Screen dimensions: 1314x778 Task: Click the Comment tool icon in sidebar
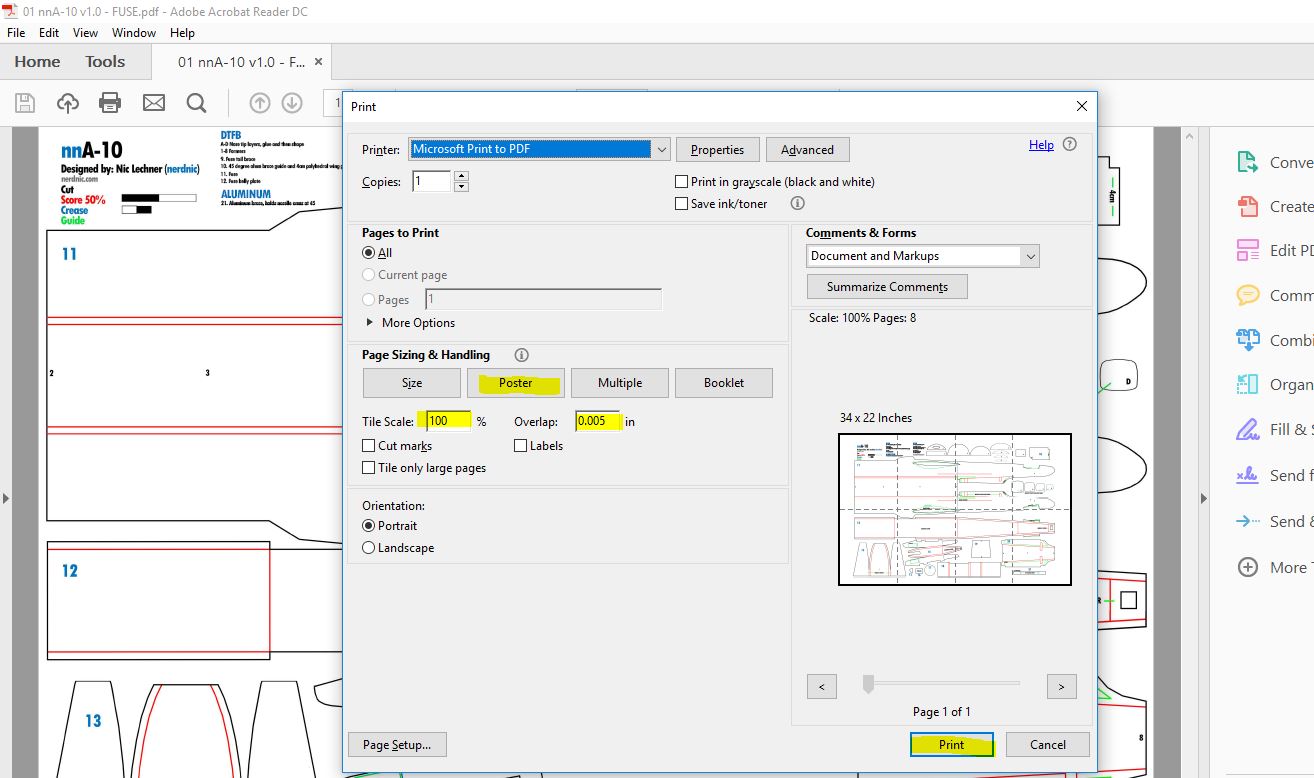tap(1247, 295)
